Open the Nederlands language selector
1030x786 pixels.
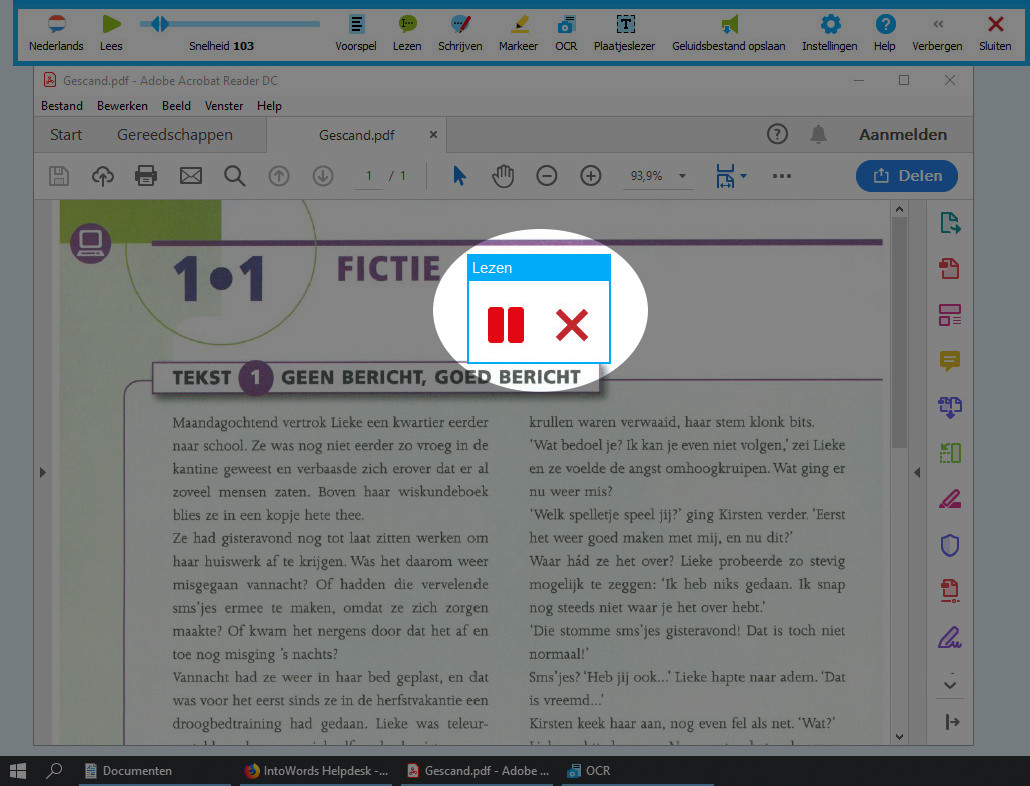[56, 32]
